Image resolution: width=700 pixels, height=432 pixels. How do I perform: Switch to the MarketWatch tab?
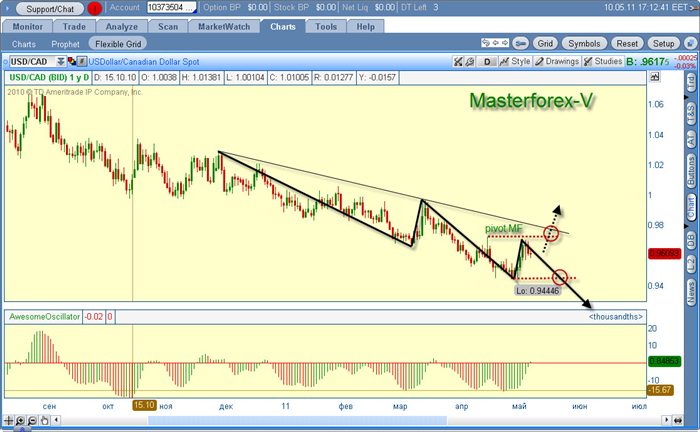point(224,27)
